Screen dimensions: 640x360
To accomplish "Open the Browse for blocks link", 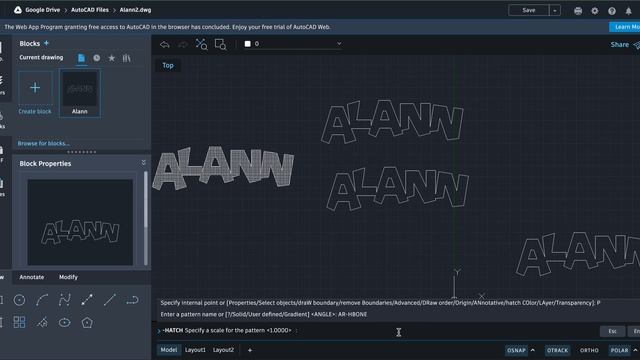I will click(43, 143).
